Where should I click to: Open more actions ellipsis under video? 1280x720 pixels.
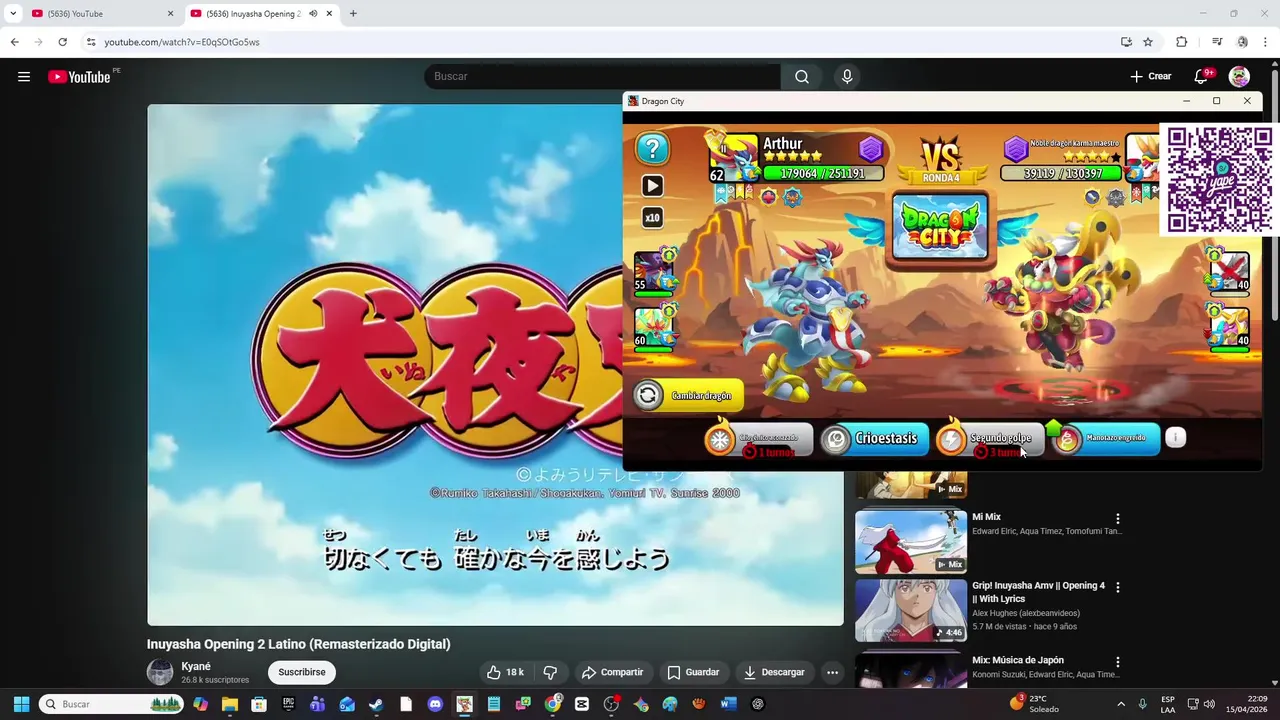click(832, 672)
